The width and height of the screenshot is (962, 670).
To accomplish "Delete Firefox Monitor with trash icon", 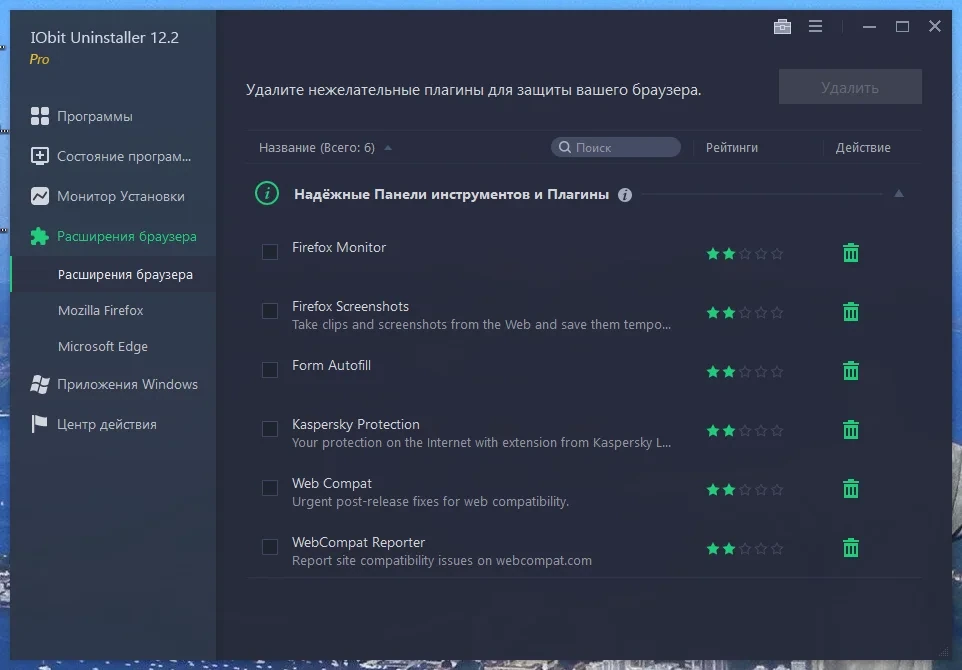I will coord(851,253).
